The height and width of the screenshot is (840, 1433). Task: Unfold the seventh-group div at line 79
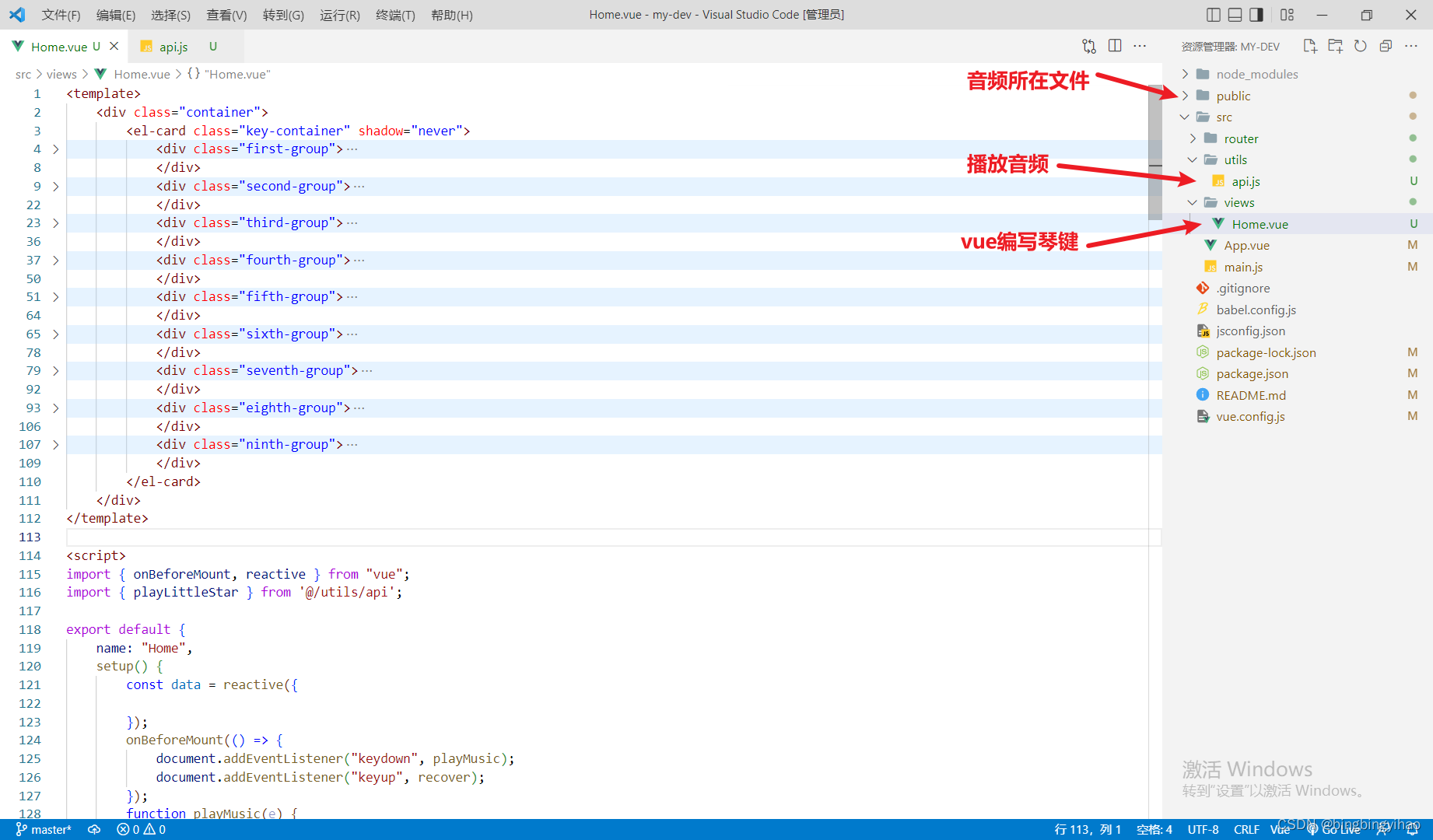[55, 370]
